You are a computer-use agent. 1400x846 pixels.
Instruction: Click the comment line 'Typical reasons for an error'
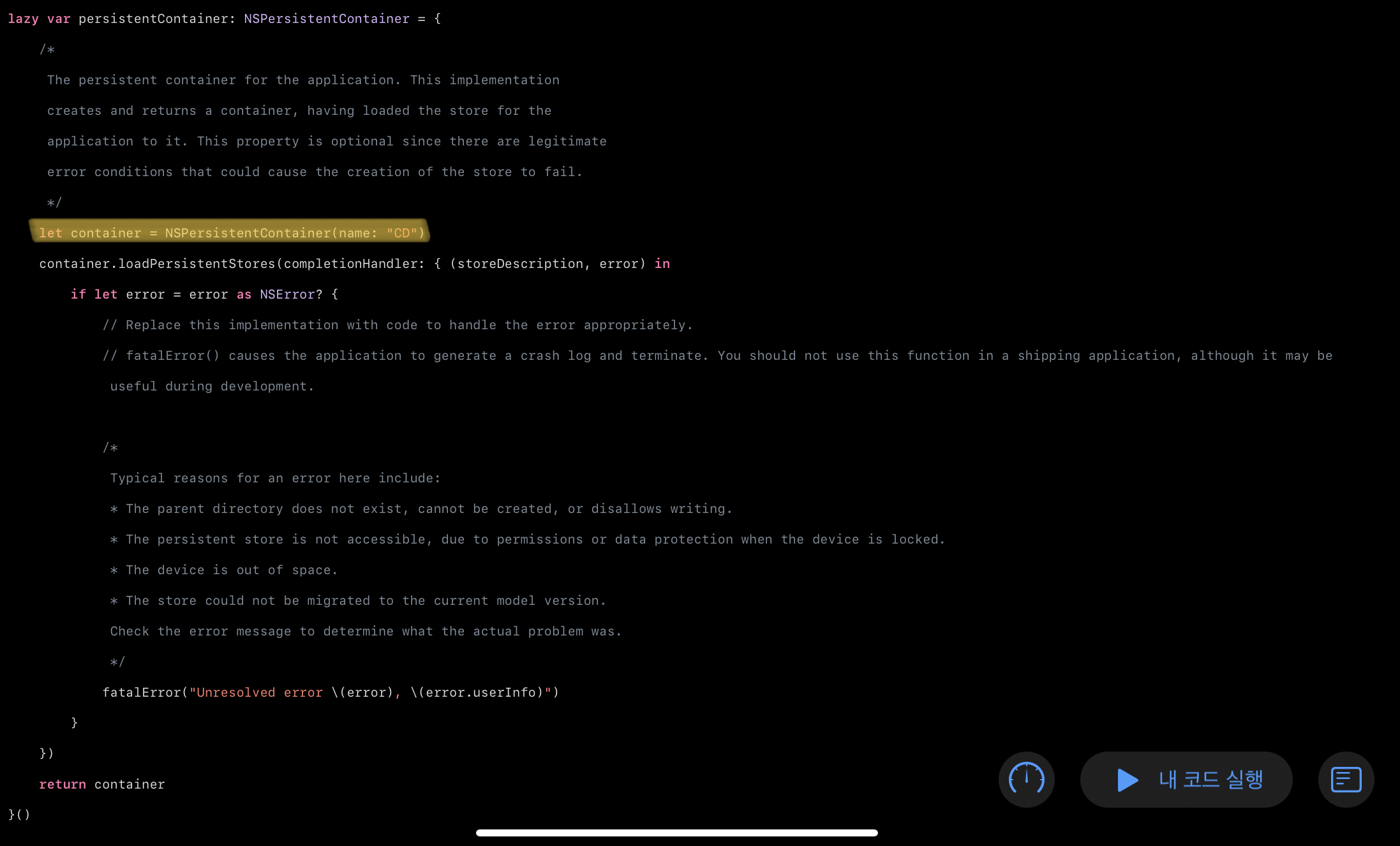(274, 478)
